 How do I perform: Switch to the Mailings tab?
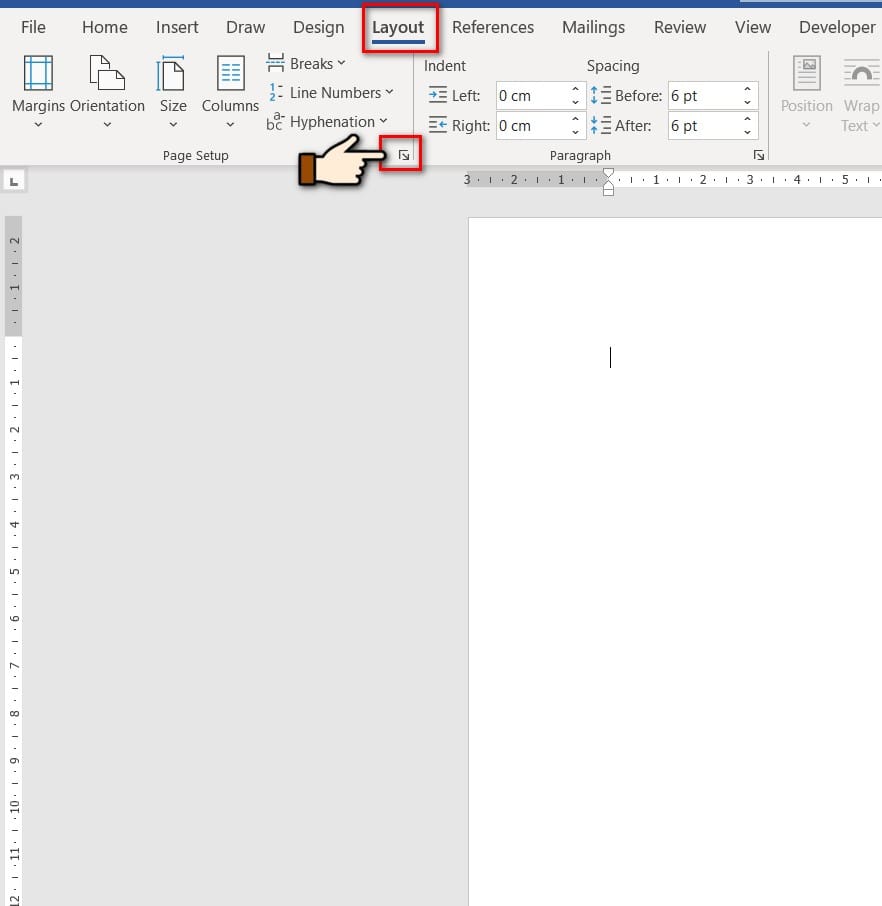594,27
